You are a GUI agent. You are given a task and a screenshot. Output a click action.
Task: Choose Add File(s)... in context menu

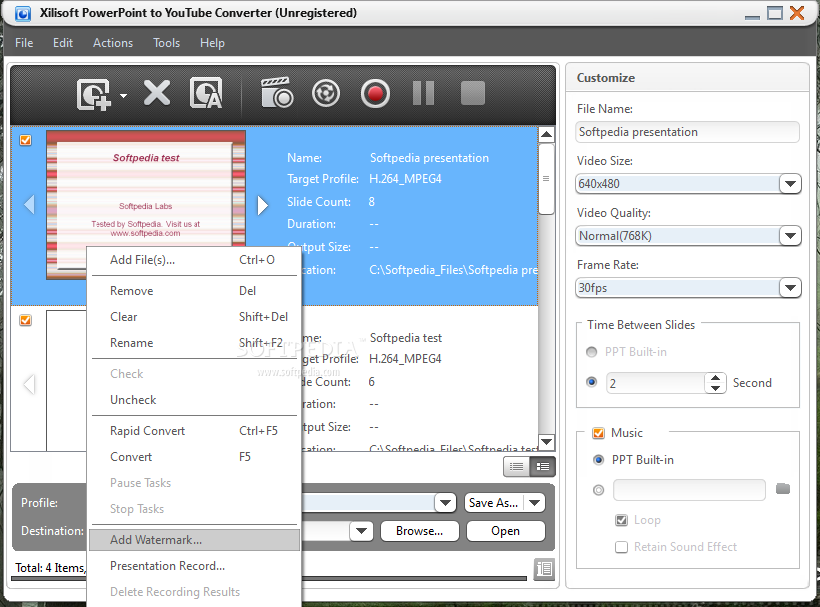(x=195, y=260)
